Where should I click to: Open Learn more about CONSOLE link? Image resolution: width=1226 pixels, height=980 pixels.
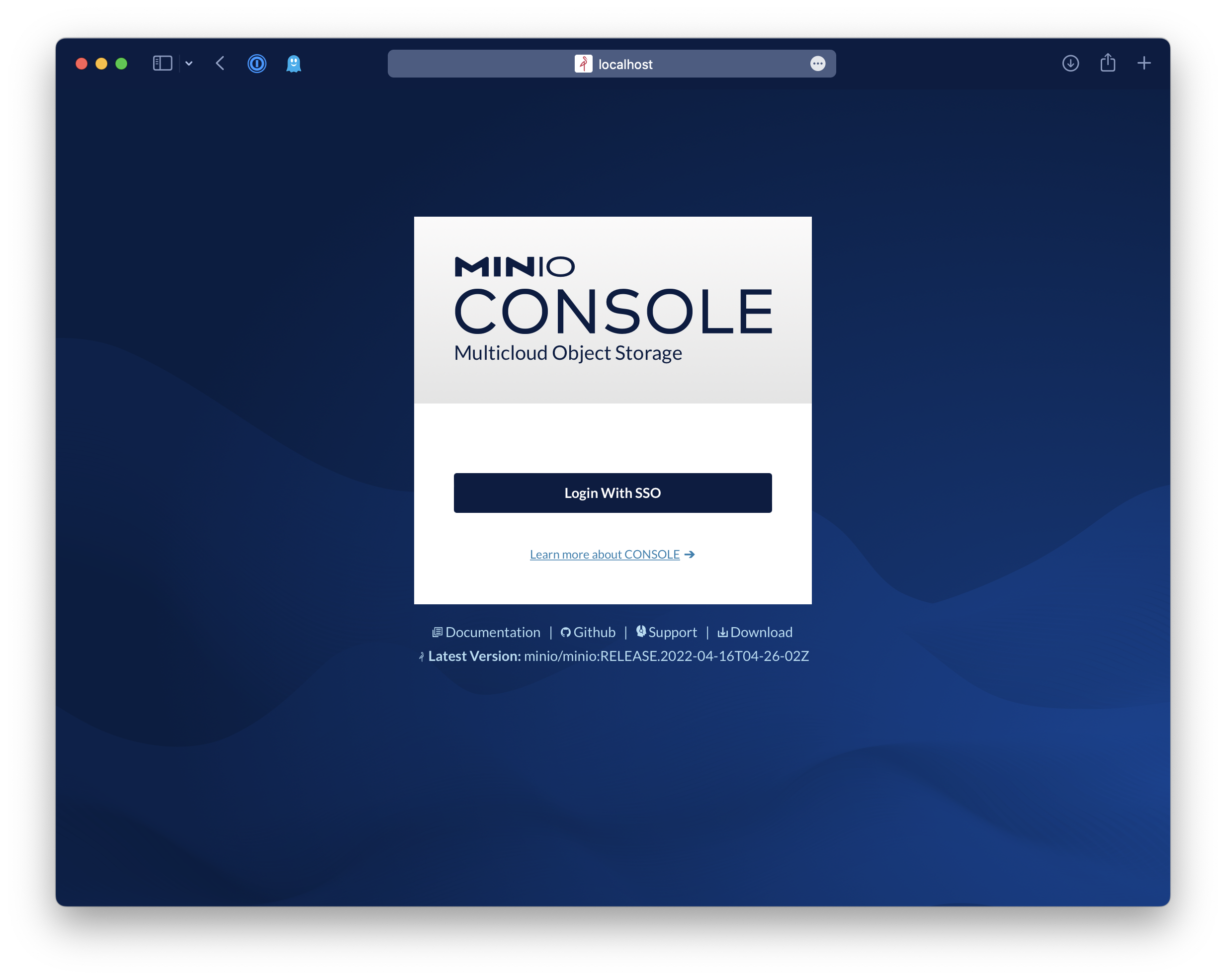tap(605, 554)
